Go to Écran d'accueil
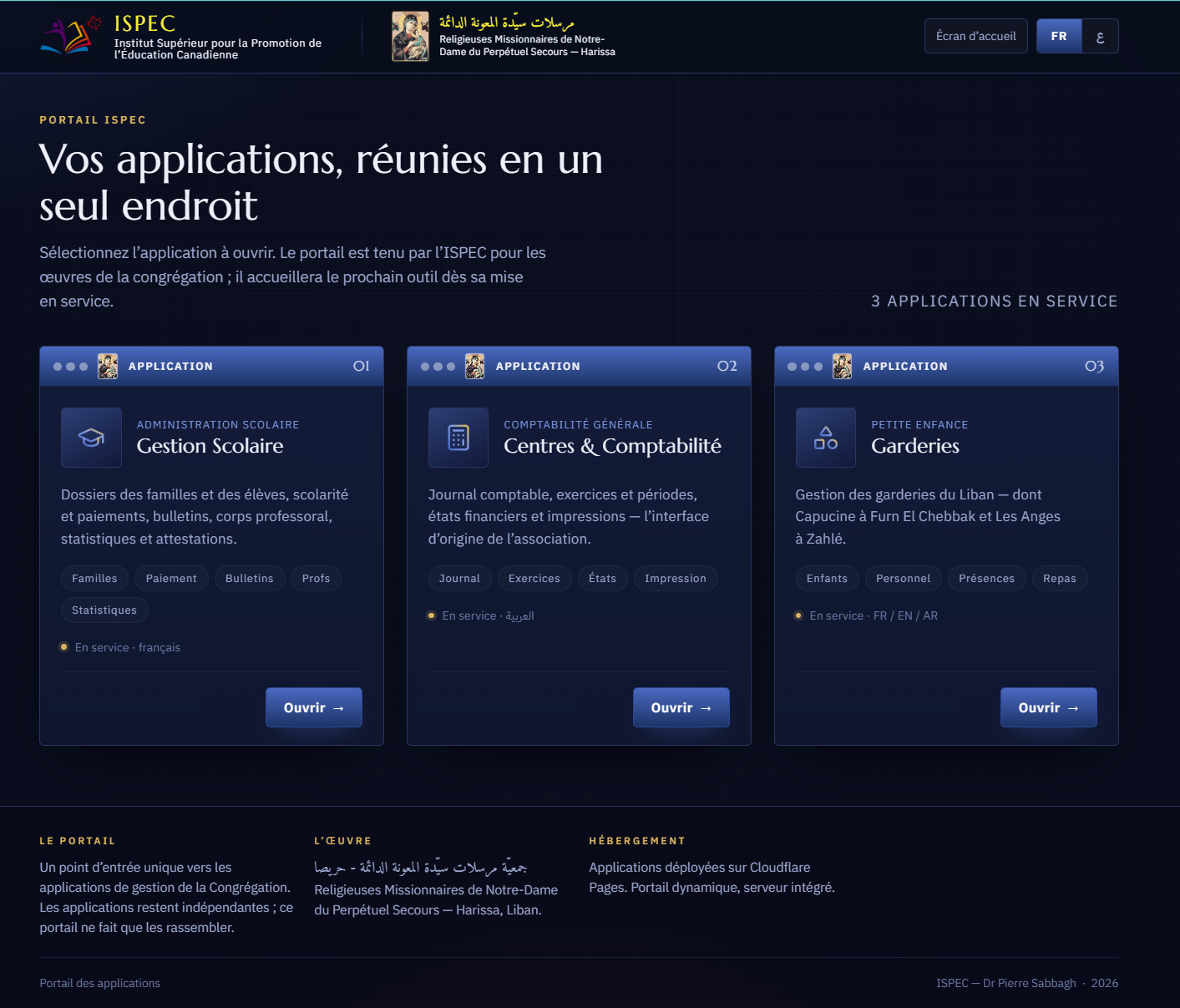 click(976, 36)
